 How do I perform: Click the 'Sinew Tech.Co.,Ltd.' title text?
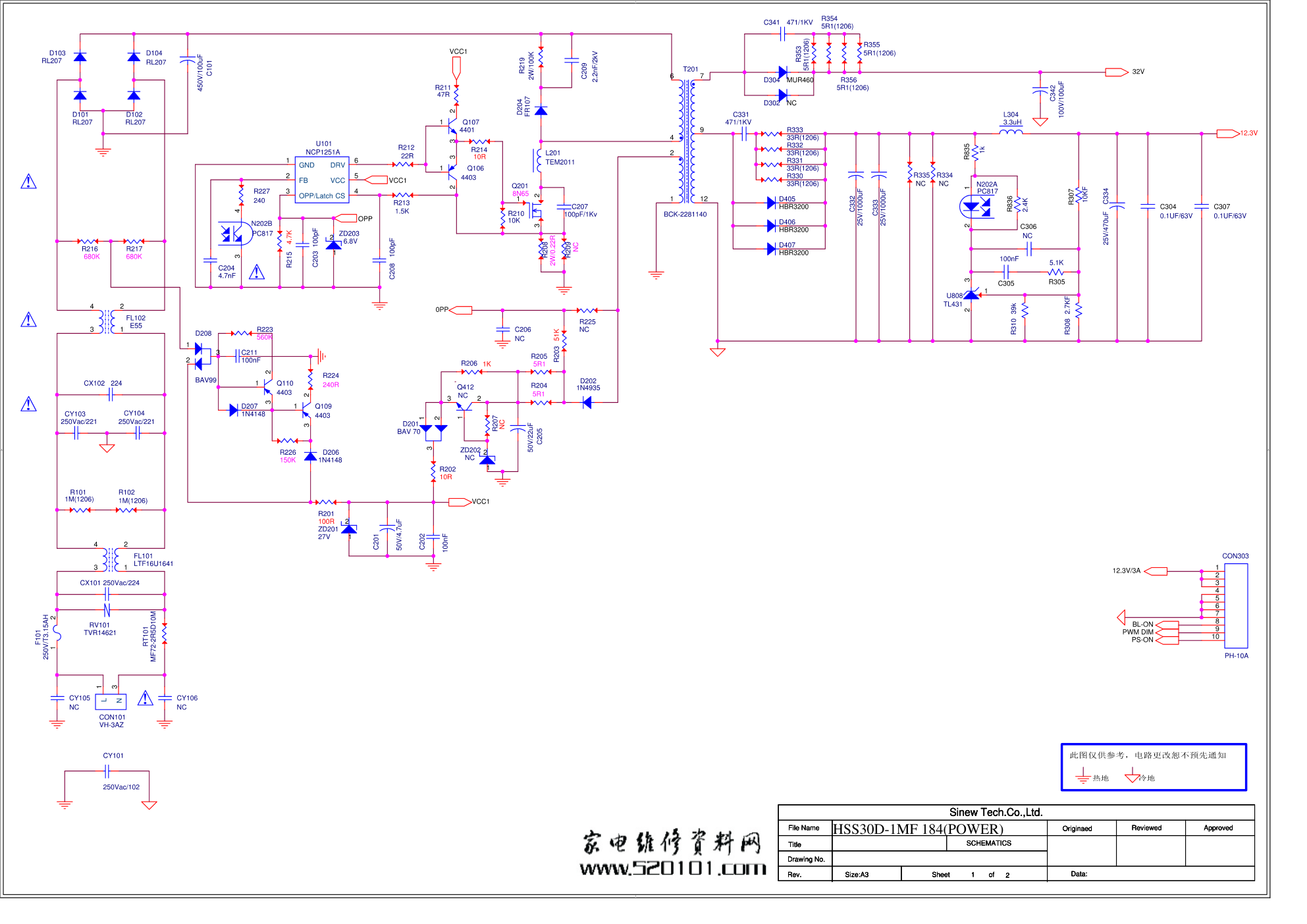coord(996,812)
